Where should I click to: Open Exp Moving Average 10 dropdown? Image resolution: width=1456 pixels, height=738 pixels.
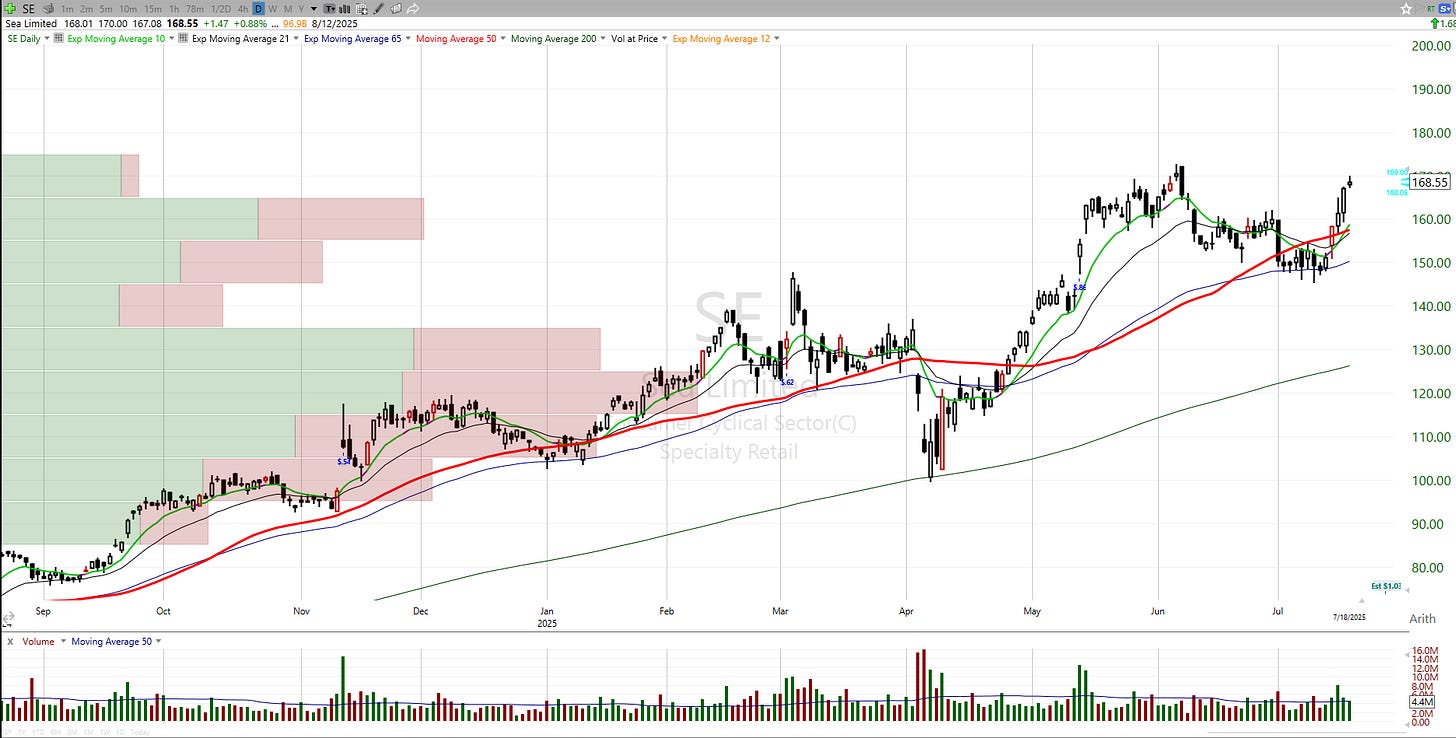[172, 39]
